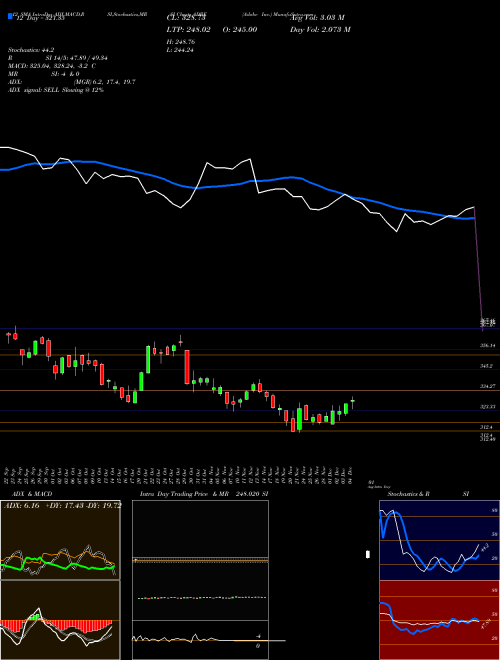Click the 334.27 price axis label

(x=487, y=386)
